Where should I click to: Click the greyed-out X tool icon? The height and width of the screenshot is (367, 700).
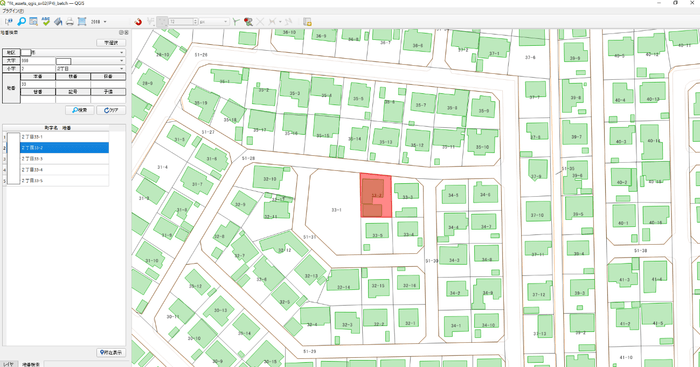point(260,21)
